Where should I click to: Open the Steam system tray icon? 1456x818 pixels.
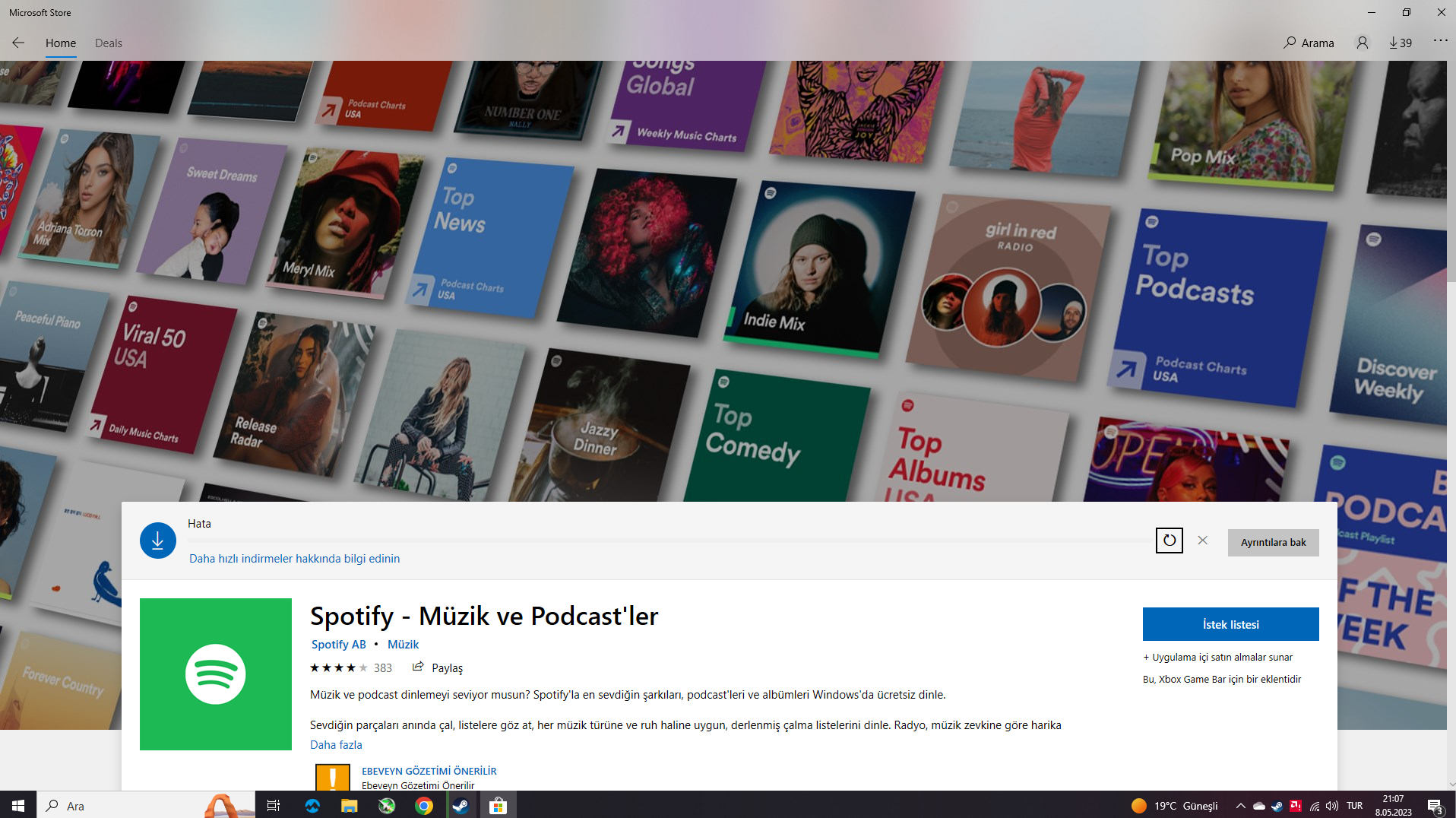point(1277,806)
